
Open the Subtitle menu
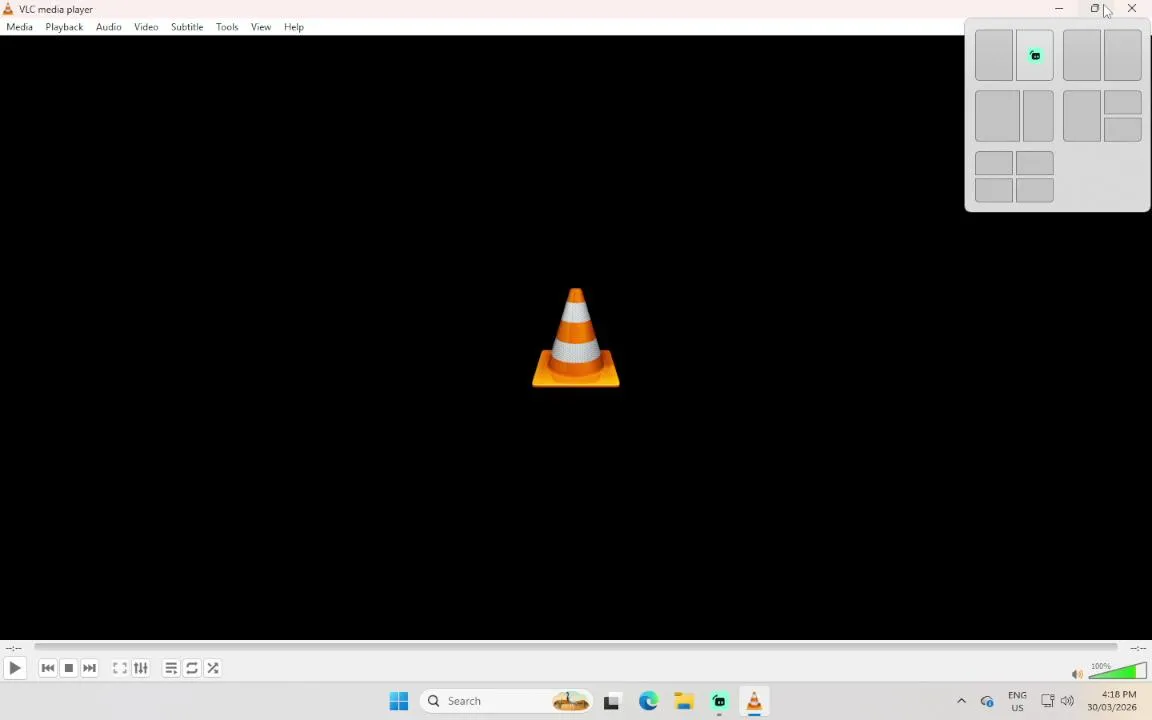pos(187,27)
